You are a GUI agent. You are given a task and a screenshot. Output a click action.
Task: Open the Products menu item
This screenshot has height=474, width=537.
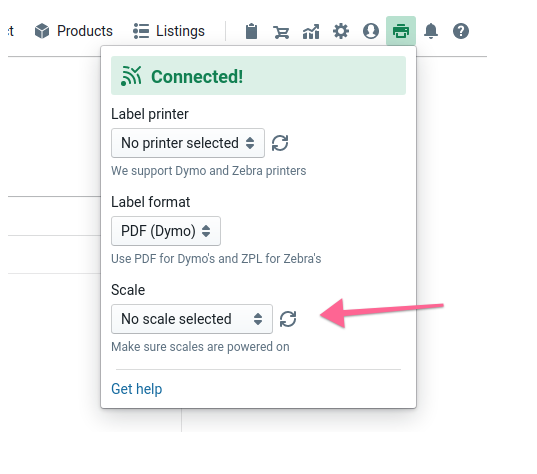(74, 31)
